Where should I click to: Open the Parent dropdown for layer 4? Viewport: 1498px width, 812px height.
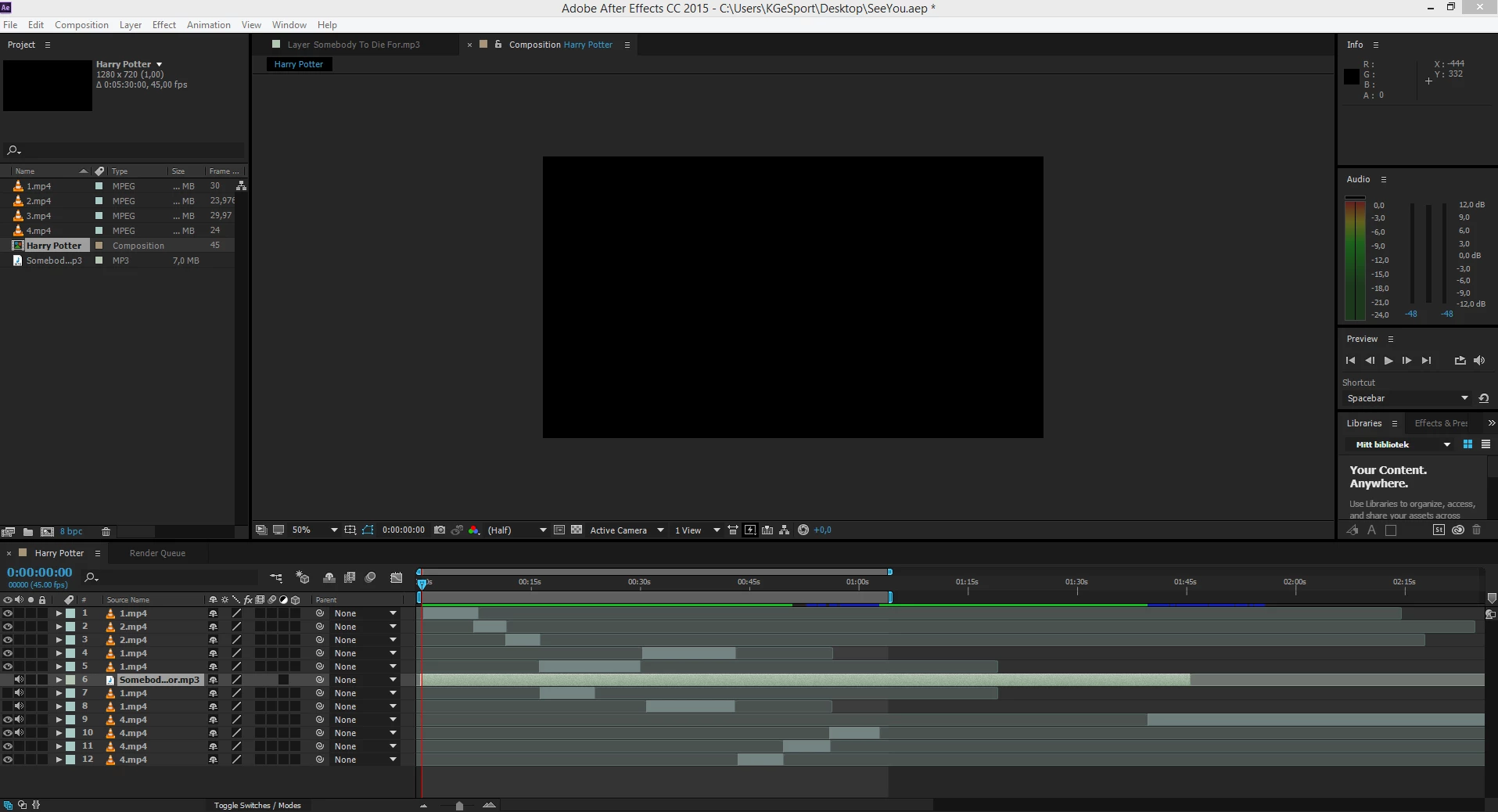click(x=365, y=653)
